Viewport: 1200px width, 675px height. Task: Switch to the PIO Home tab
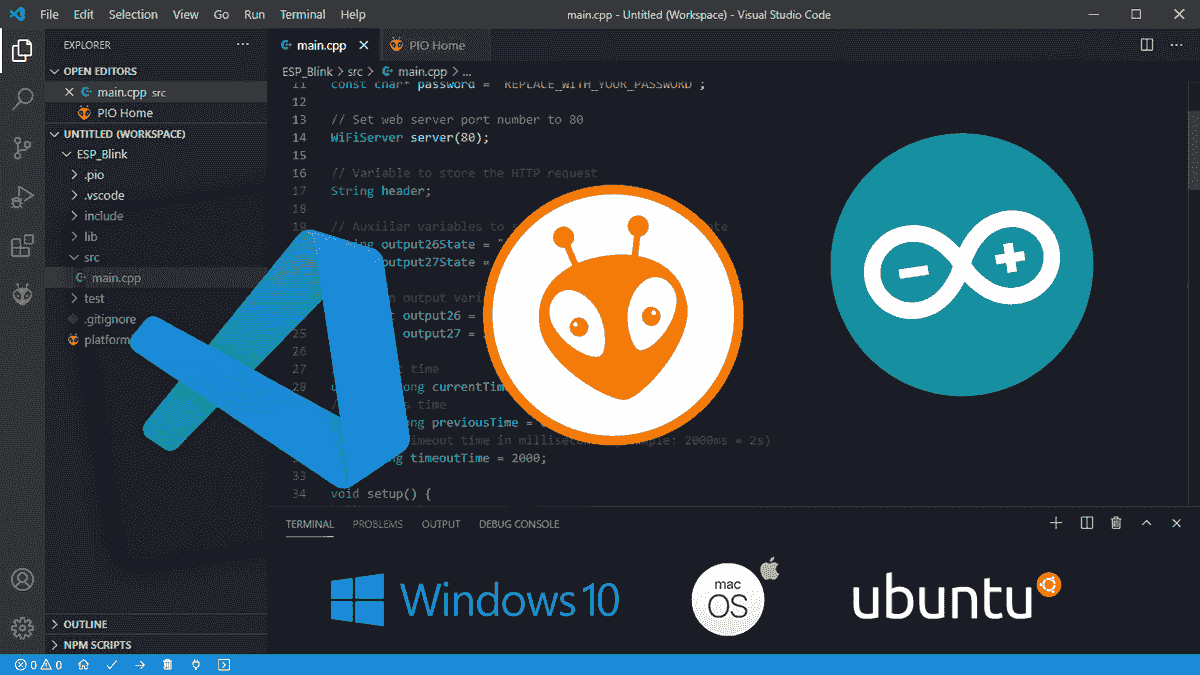pyautogui.click(x=436, y=45)
